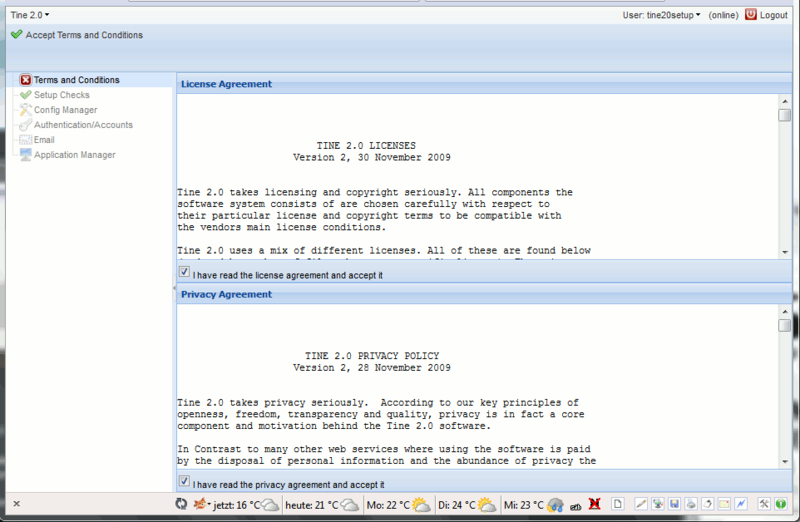This screenshot has width=800, height=522.
Task: Click License Agreement scrollbar down arrow
Action: coord(785,252)
